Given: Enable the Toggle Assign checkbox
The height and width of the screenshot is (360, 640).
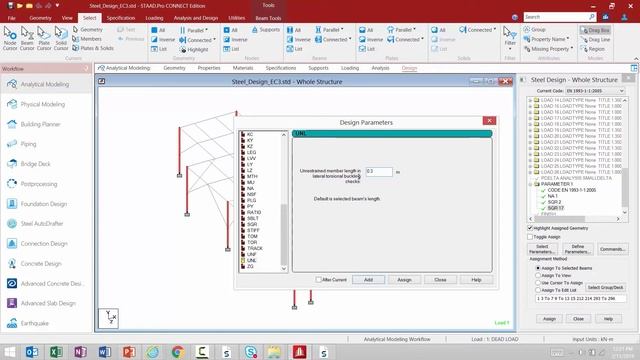Looking at the screenshot, I should 530,237.
